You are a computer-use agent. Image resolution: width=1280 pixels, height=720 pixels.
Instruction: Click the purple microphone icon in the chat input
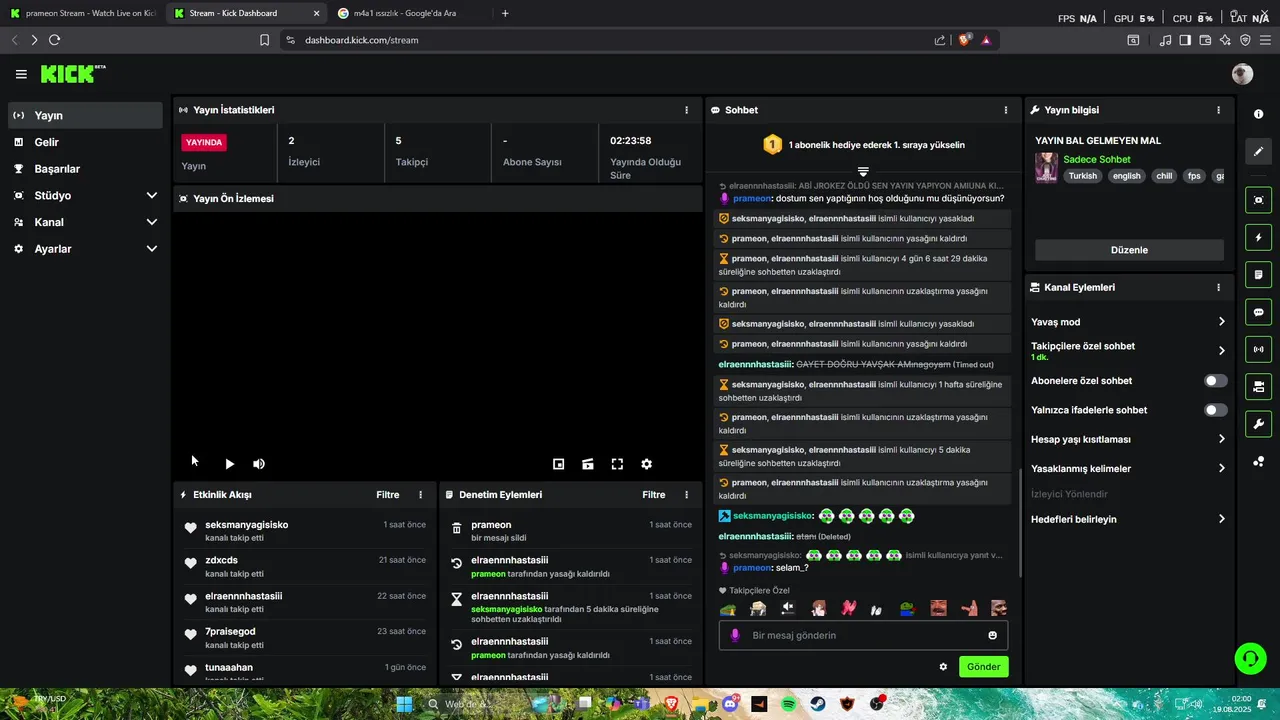coord(735,635)
